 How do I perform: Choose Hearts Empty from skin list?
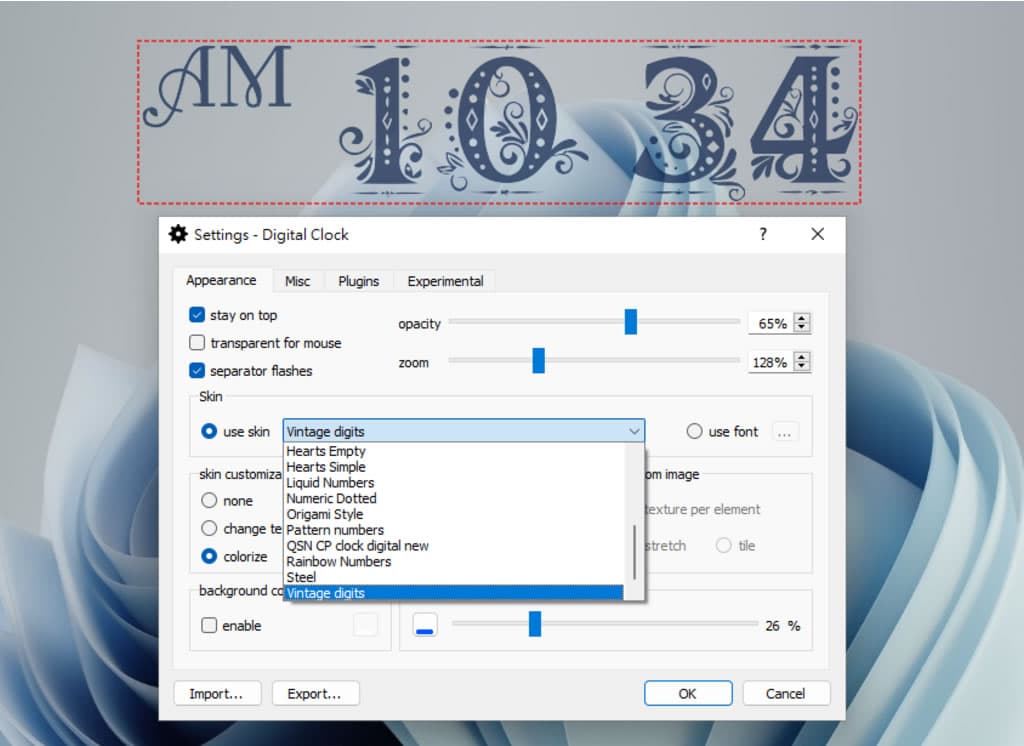point(454,451)
